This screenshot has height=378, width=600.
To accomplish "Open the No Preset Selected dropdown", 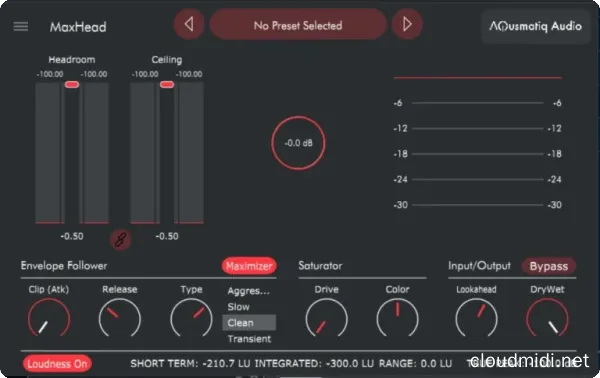I will coord(298,24).
